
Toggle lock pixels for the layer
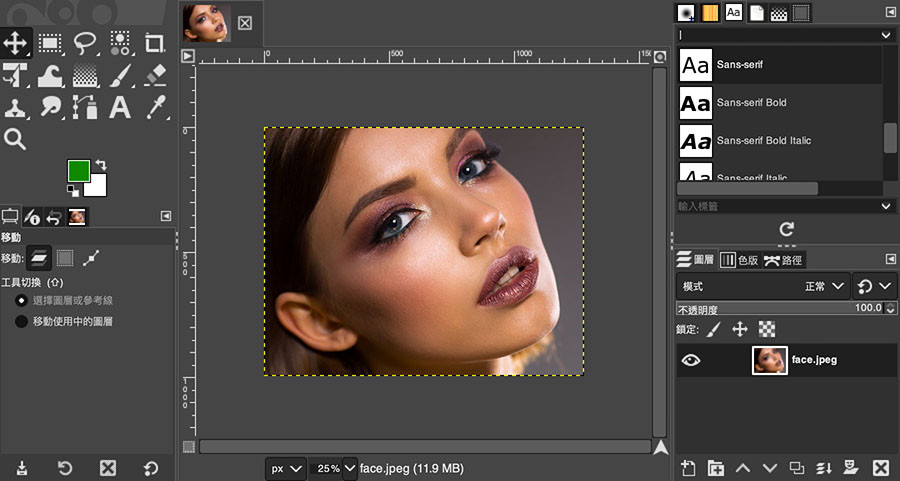click(713, 329)
